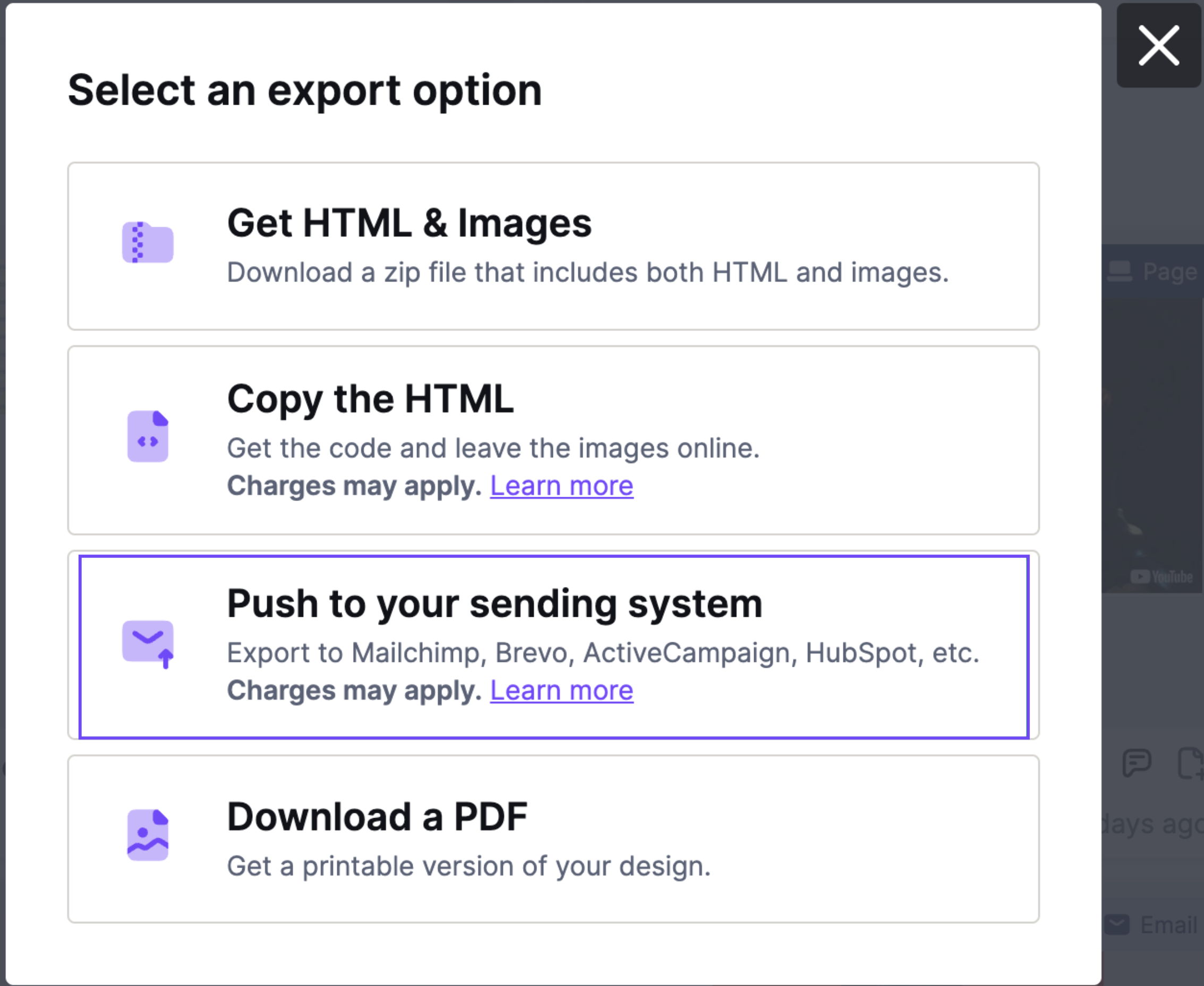Close the export options dialog

[1158, 46]
